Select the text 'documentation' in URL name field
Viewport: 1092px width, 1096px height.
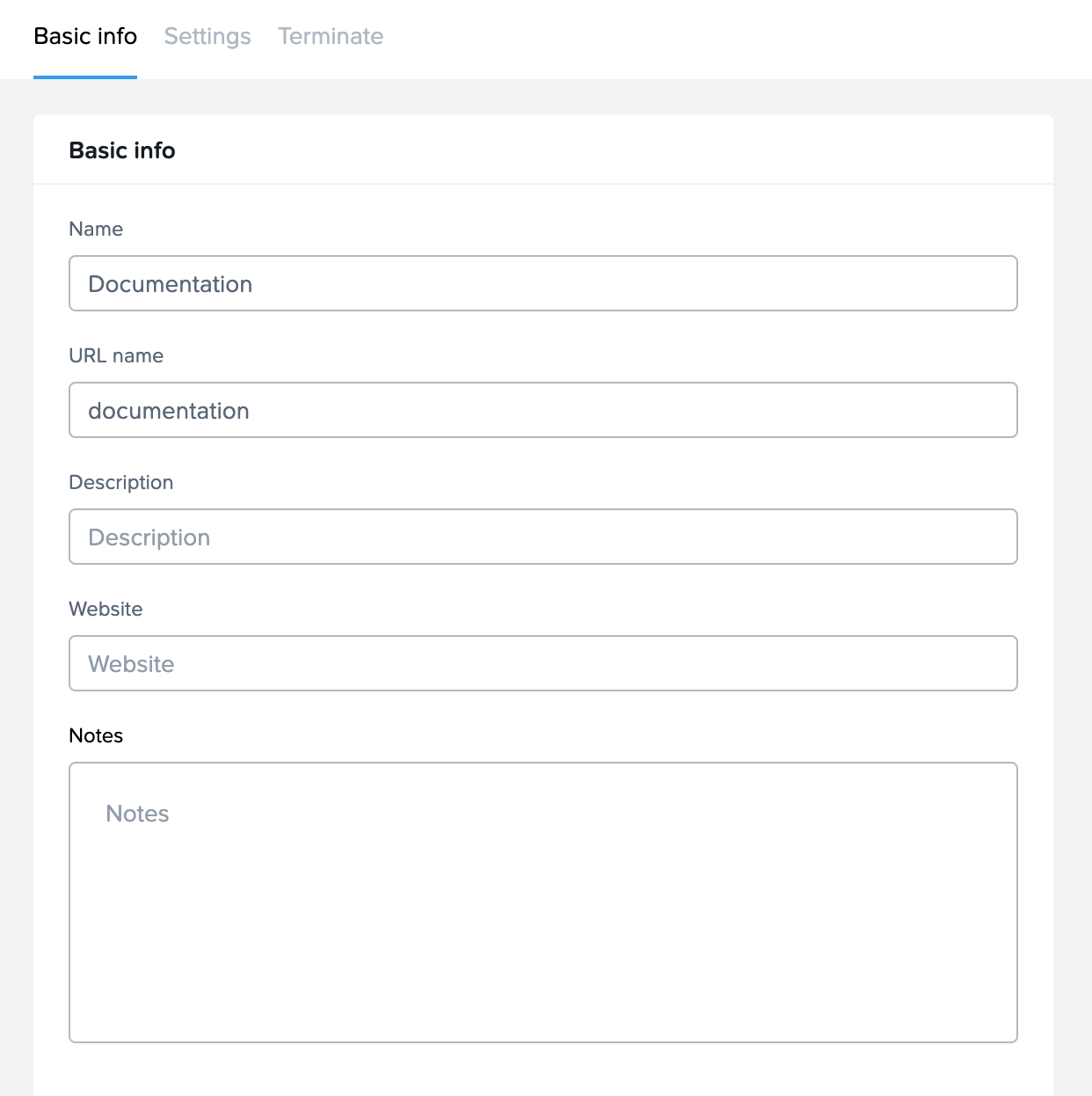pyautogui.click(x=168, y=410)
